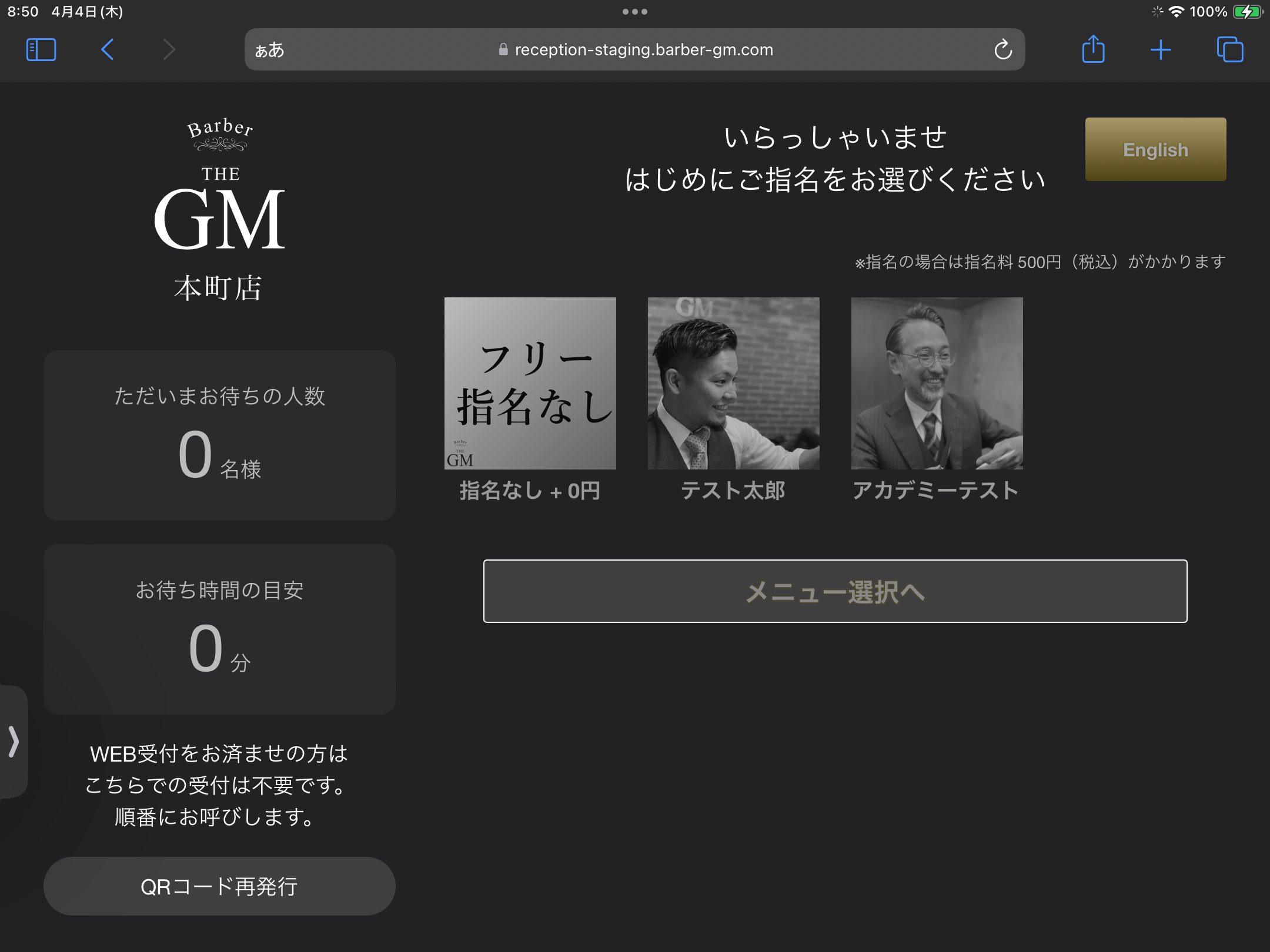This screenshot has height=952, width=1270.
Task: Click the address bar URL field
Action: point(644,50)
